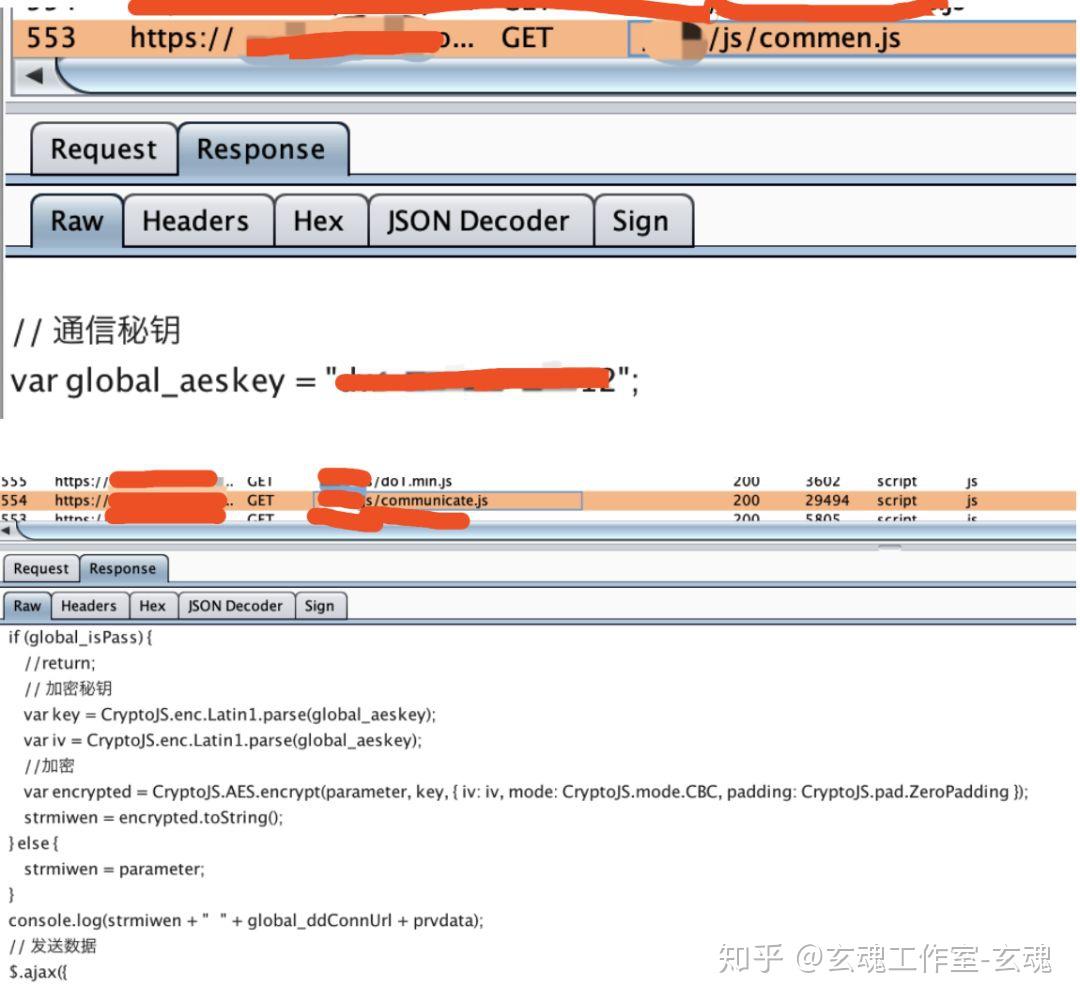Select the Headers tab in upper panel

pyautogui.click(x=198, y=221)
